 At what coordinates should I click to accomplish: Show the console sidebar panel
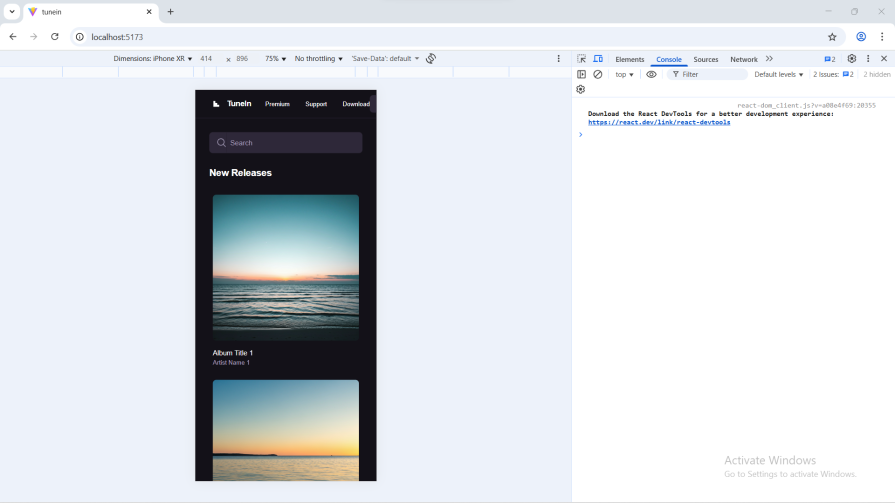pyautogui.click(x=582, y=74)
